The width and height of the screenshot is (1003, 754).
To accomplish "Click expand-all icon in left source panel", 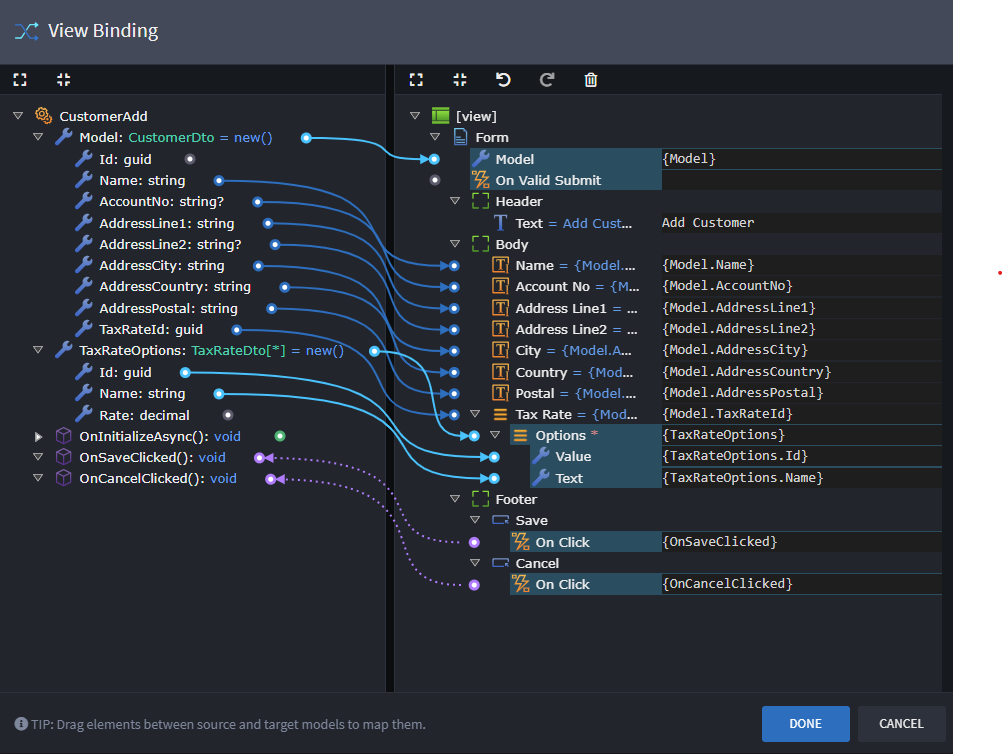I will [20, 80].
